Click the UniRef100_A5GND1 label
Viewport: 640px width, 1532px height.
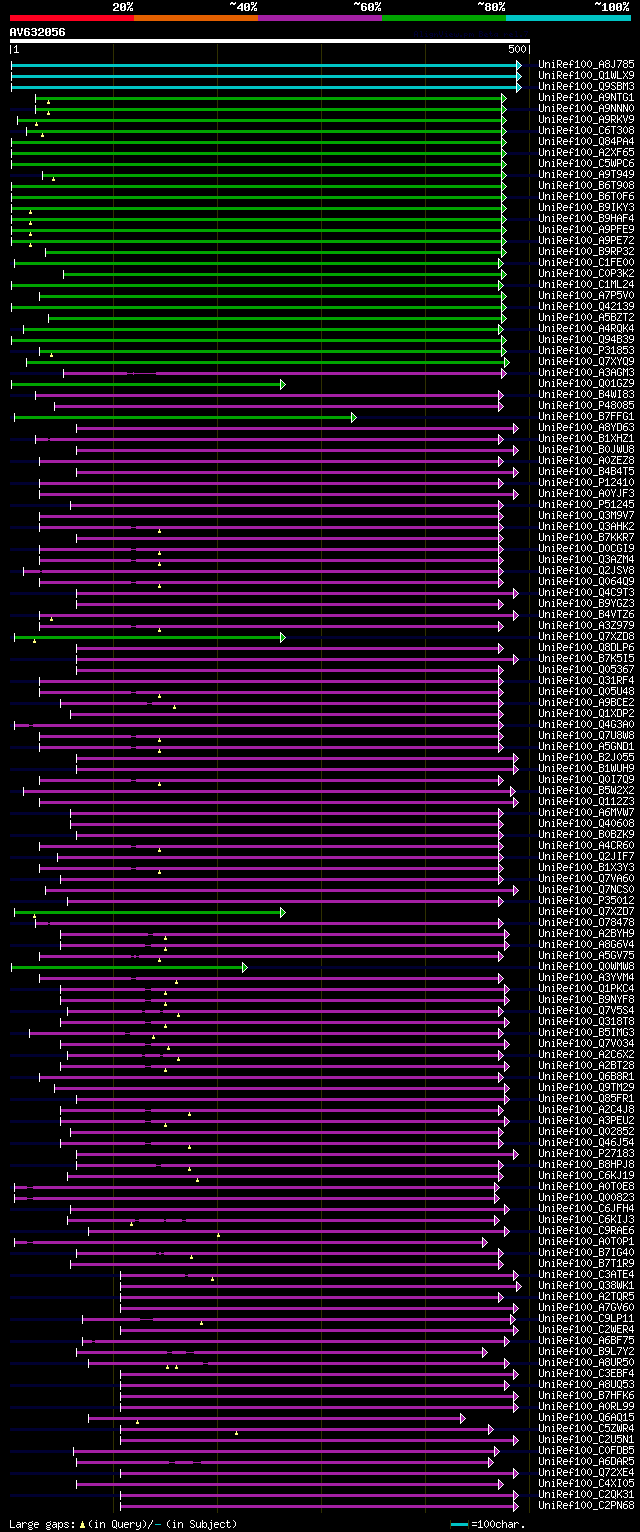586,747
